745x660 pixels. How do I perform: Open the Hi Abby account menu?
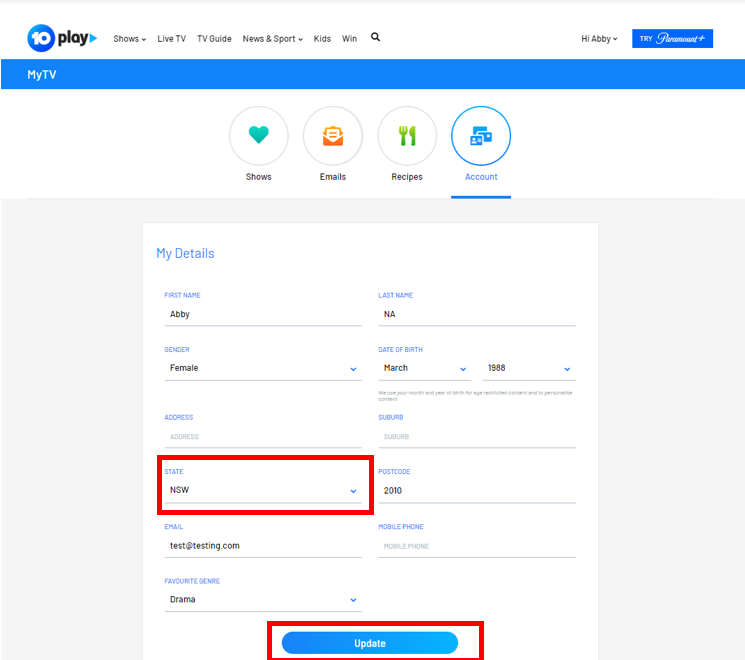point(599,39)
